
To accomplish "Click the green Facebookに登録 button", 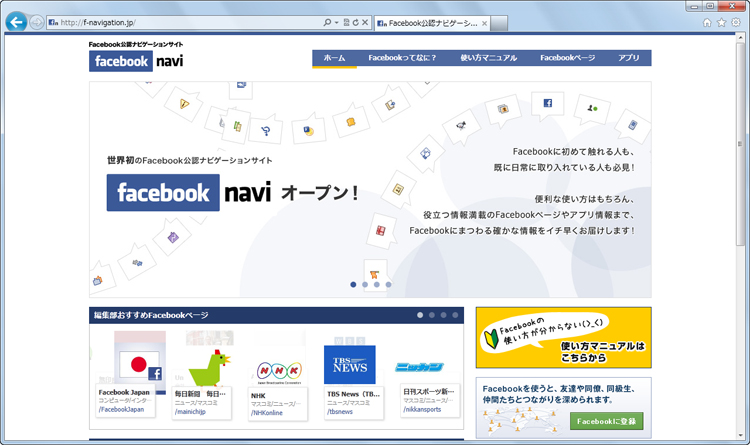I will coord(607,421).
